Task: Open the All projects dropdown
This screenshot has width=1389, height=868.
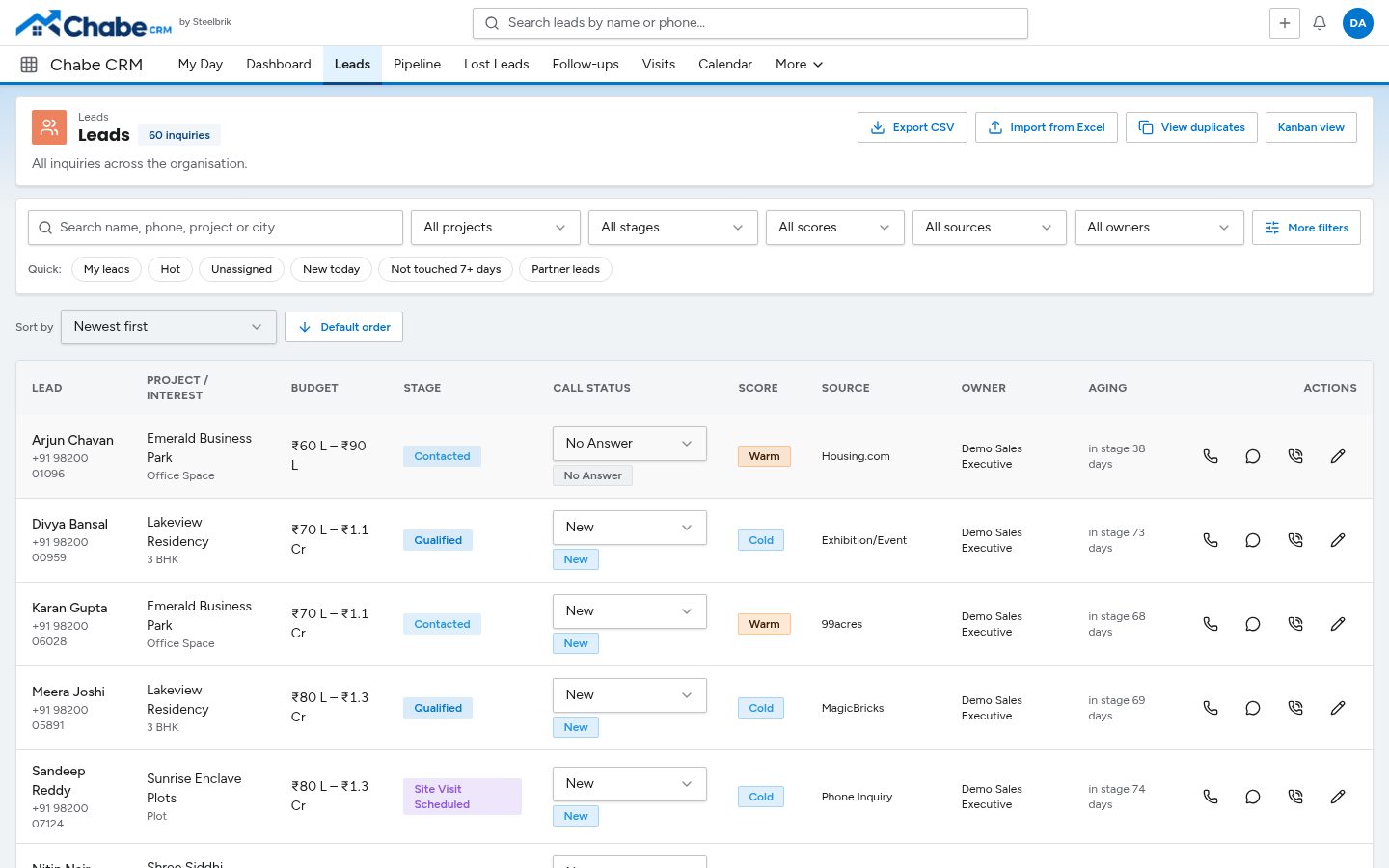Action: coord(496,228)
